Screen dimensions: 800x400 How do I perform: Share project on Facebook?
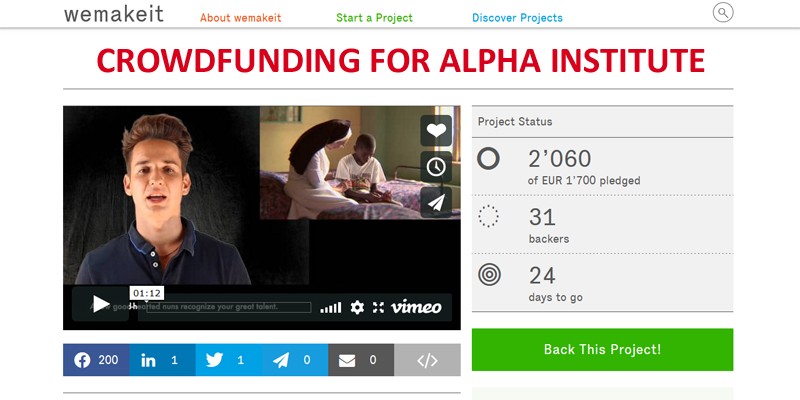96,360
